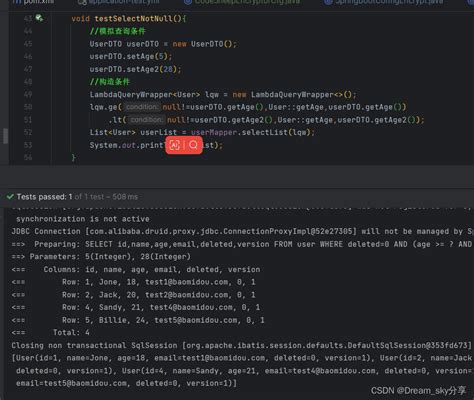Click the AI recognition icon in the red overlay
The width and height of the screenshot is (474, 400).
(x=175, y=145)
